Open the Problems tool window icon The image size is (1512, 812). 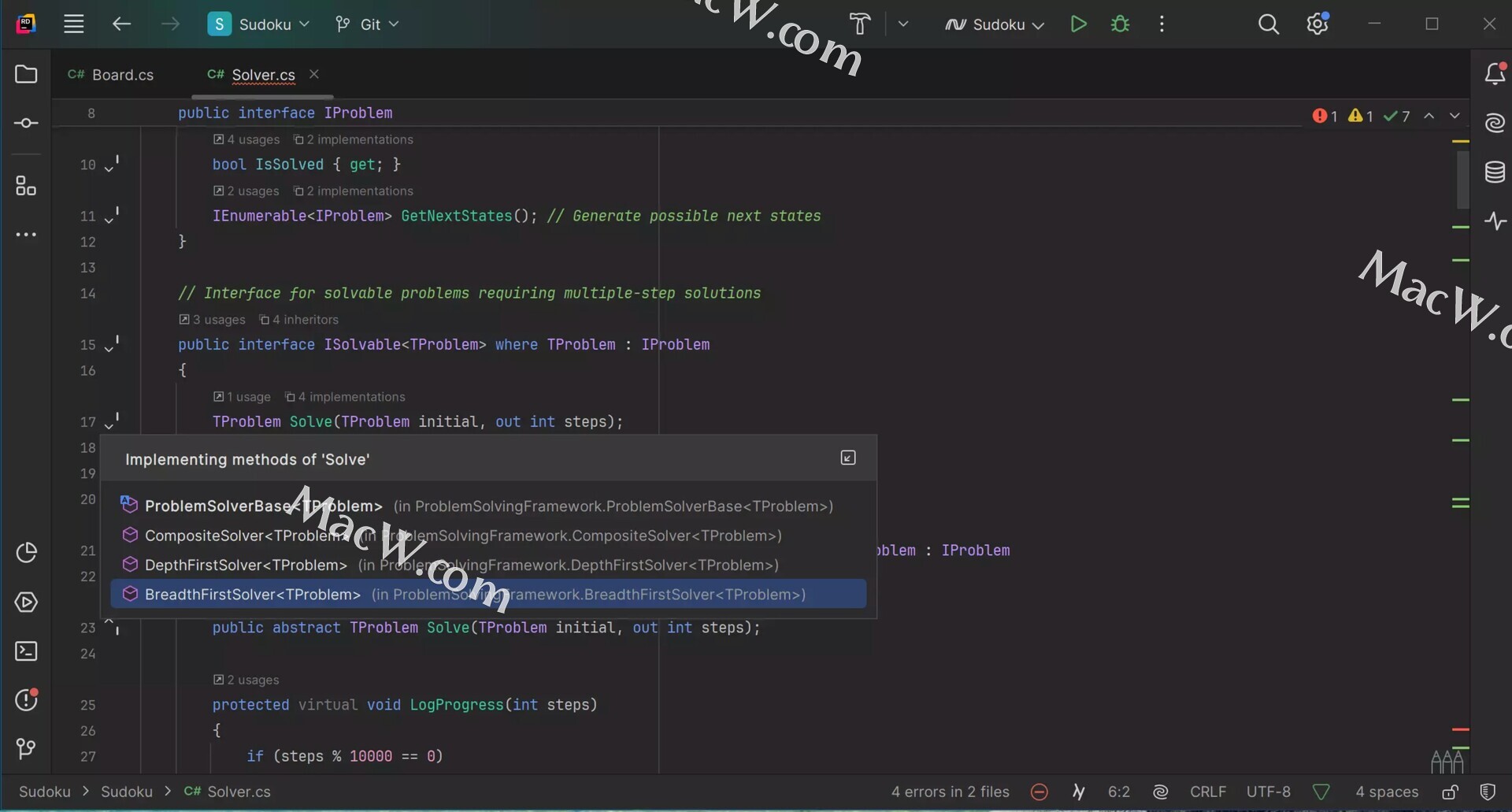tap(26, 699)
